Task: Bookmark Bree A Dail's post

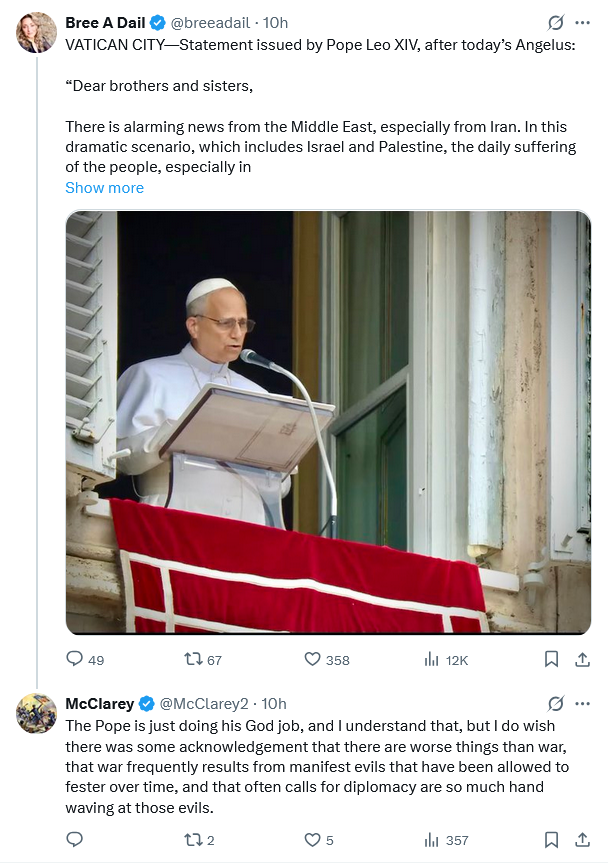Action: coord(551,659)
